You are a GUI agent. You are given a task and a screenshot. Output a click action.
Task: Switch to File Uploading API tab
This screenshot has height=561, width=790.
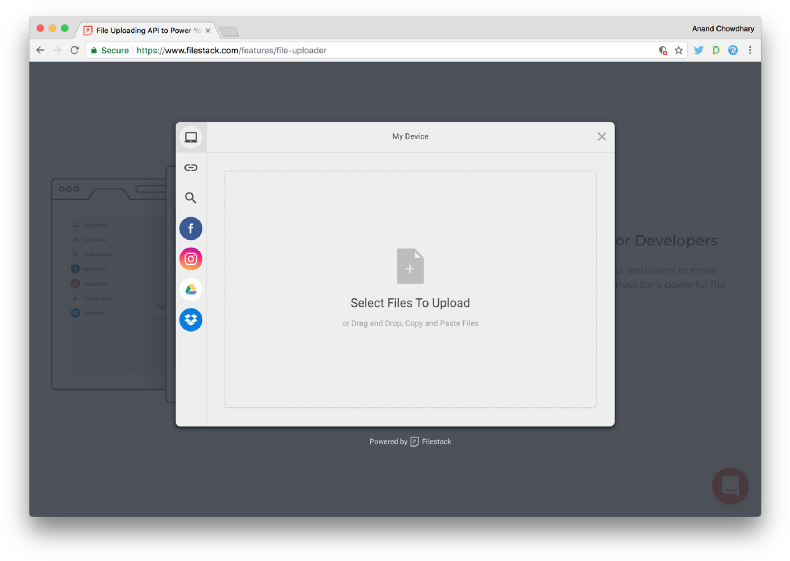pyautogui.click(x=145, y=30)
